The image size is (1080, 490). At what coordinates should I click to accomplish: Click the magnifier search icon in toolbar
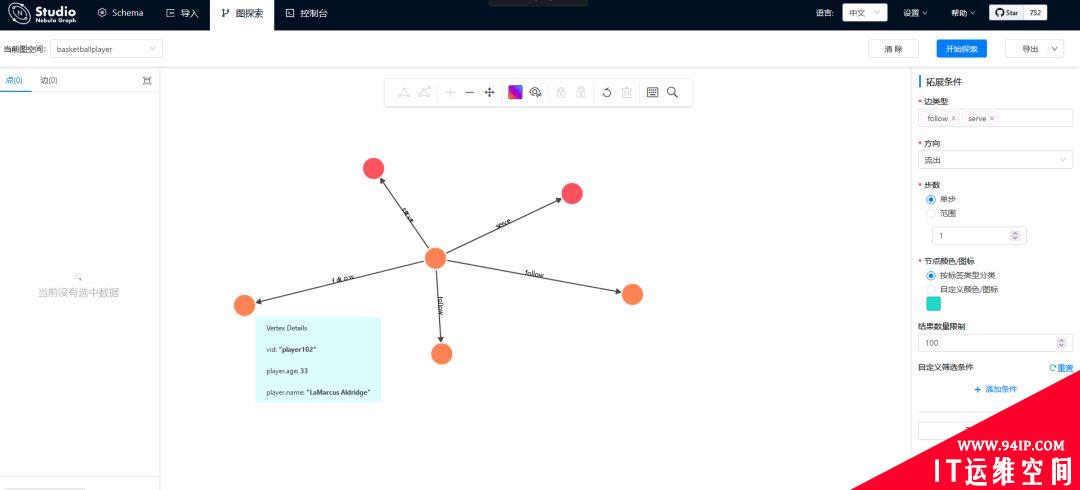coord(673,92)
